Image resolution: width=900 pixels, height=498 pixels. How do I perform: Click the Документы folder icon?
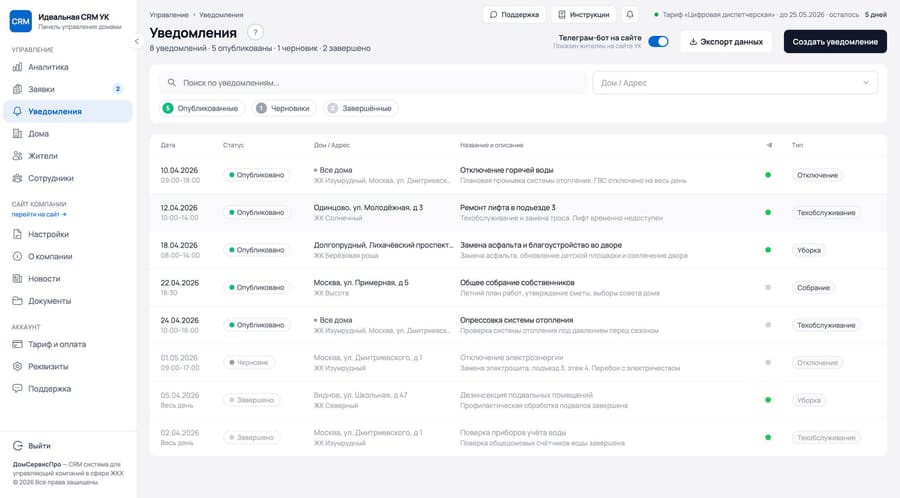point(17,301)
